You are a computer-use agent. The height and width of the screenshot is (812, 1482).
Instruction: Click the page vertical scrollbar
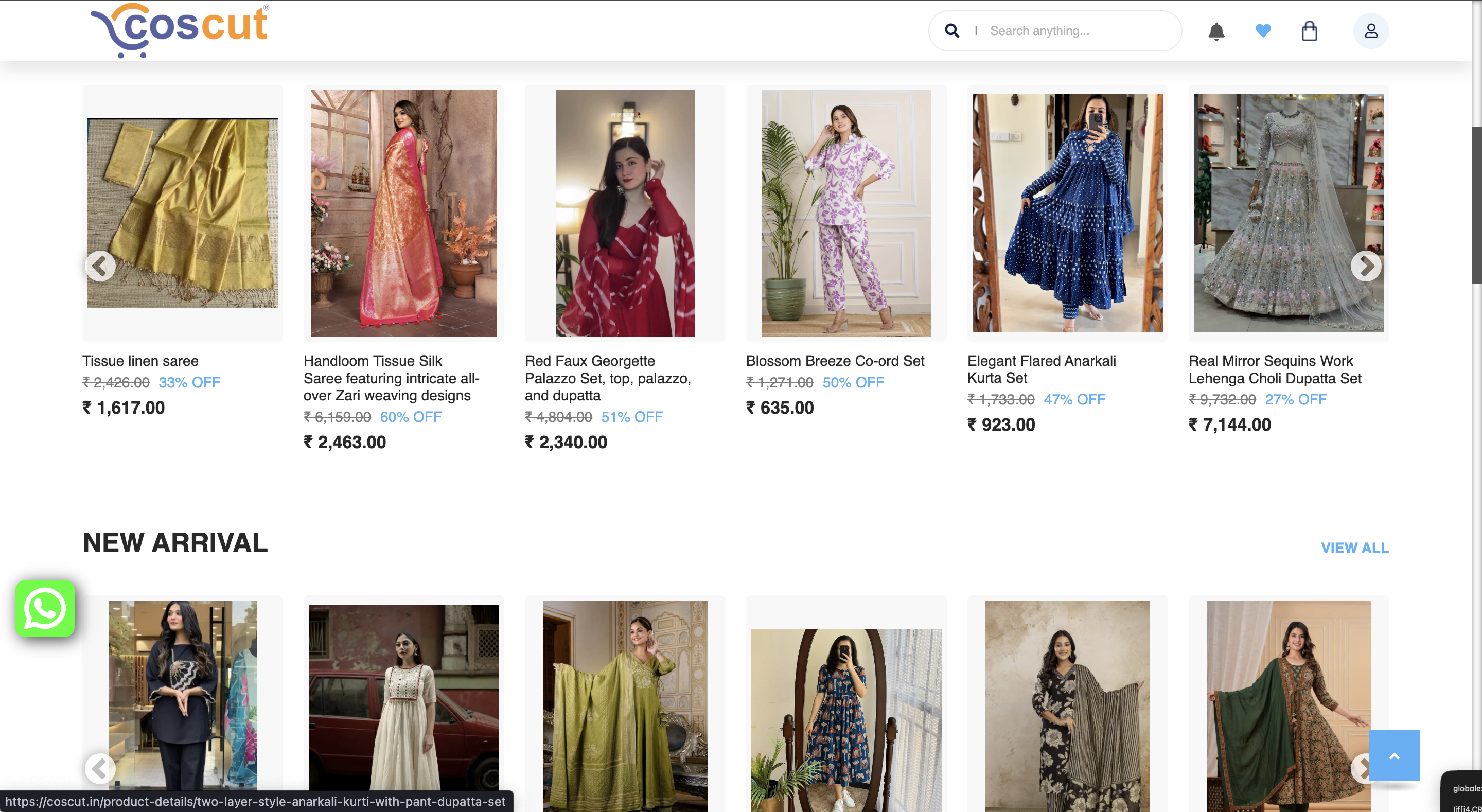(x=1476, y=205)
